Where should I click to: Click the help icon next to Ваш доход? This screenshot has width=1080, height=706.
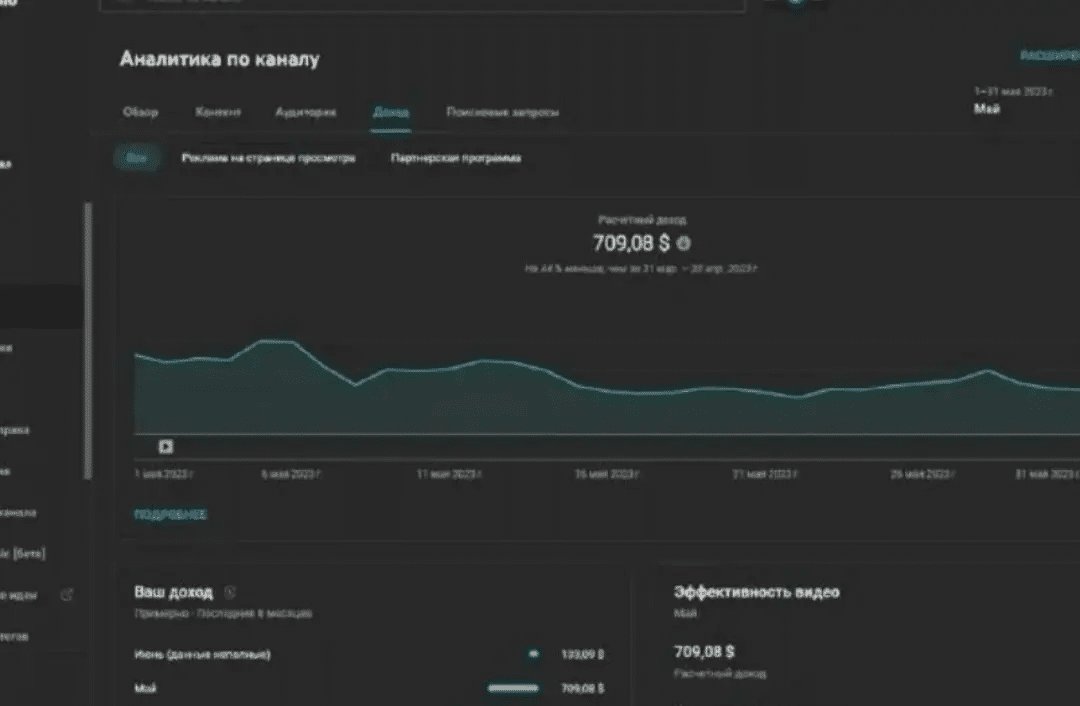229,592
